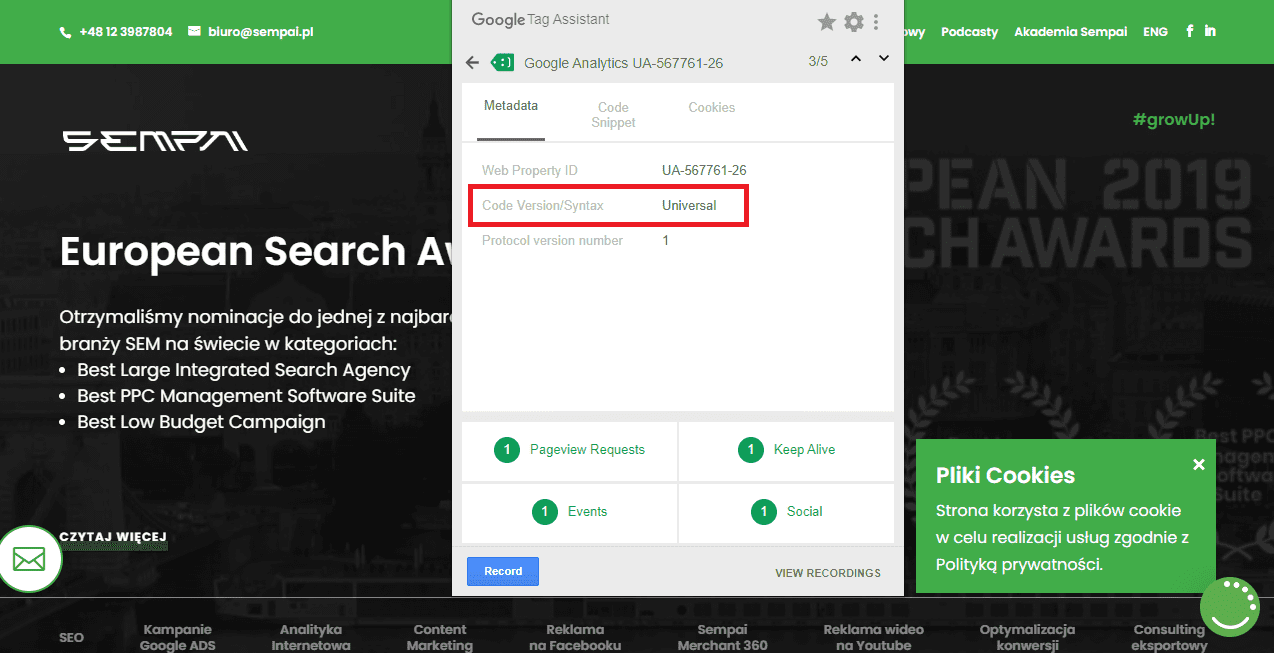Go to previous tag with up chevron
Image resolution: width=1274 pixels, height=653 pixels.
(856, 59)
